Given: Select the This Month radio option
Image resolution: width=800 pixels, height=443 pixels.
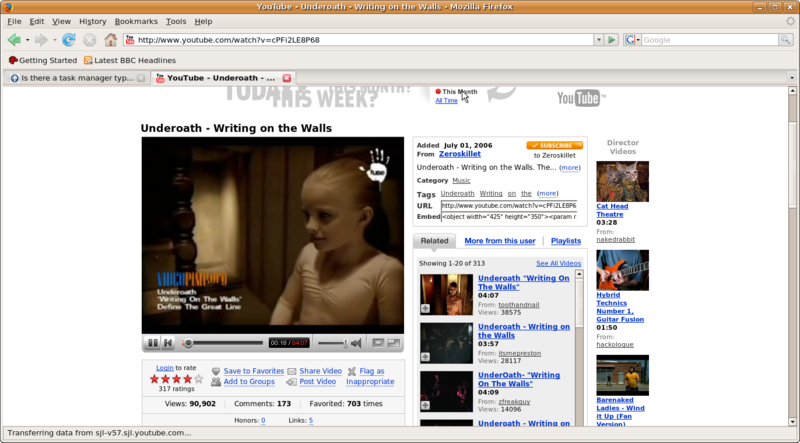Looking at the screenshot, I should pyautogui.click(x=438, y=91).
